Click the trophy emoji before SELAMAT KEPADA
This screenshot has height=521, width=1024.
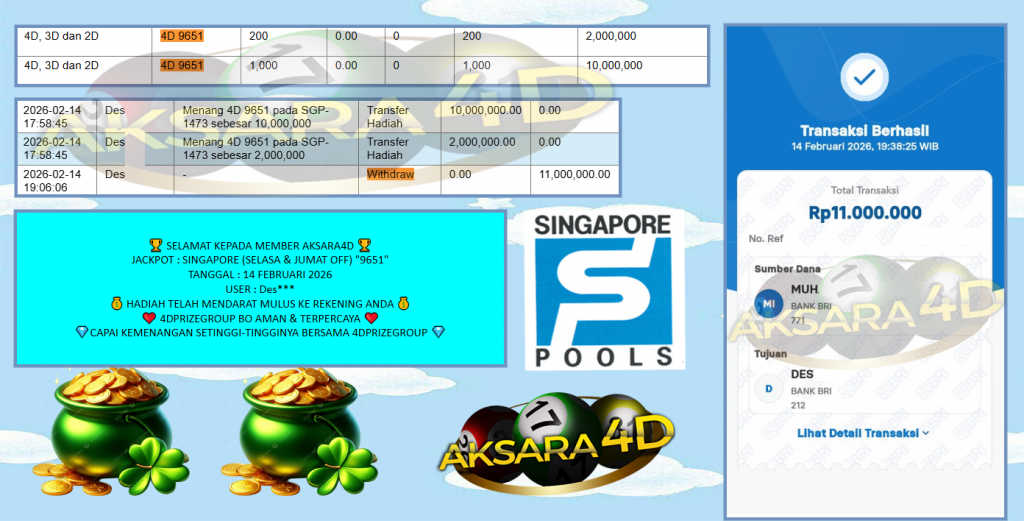[x=155, y=245]
